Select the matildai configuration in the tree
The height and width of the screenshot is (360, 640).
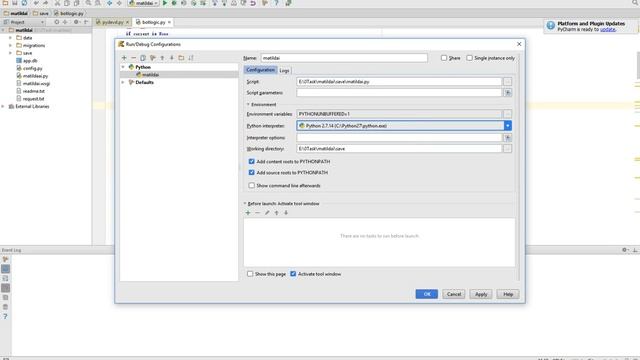click(179, 75)
